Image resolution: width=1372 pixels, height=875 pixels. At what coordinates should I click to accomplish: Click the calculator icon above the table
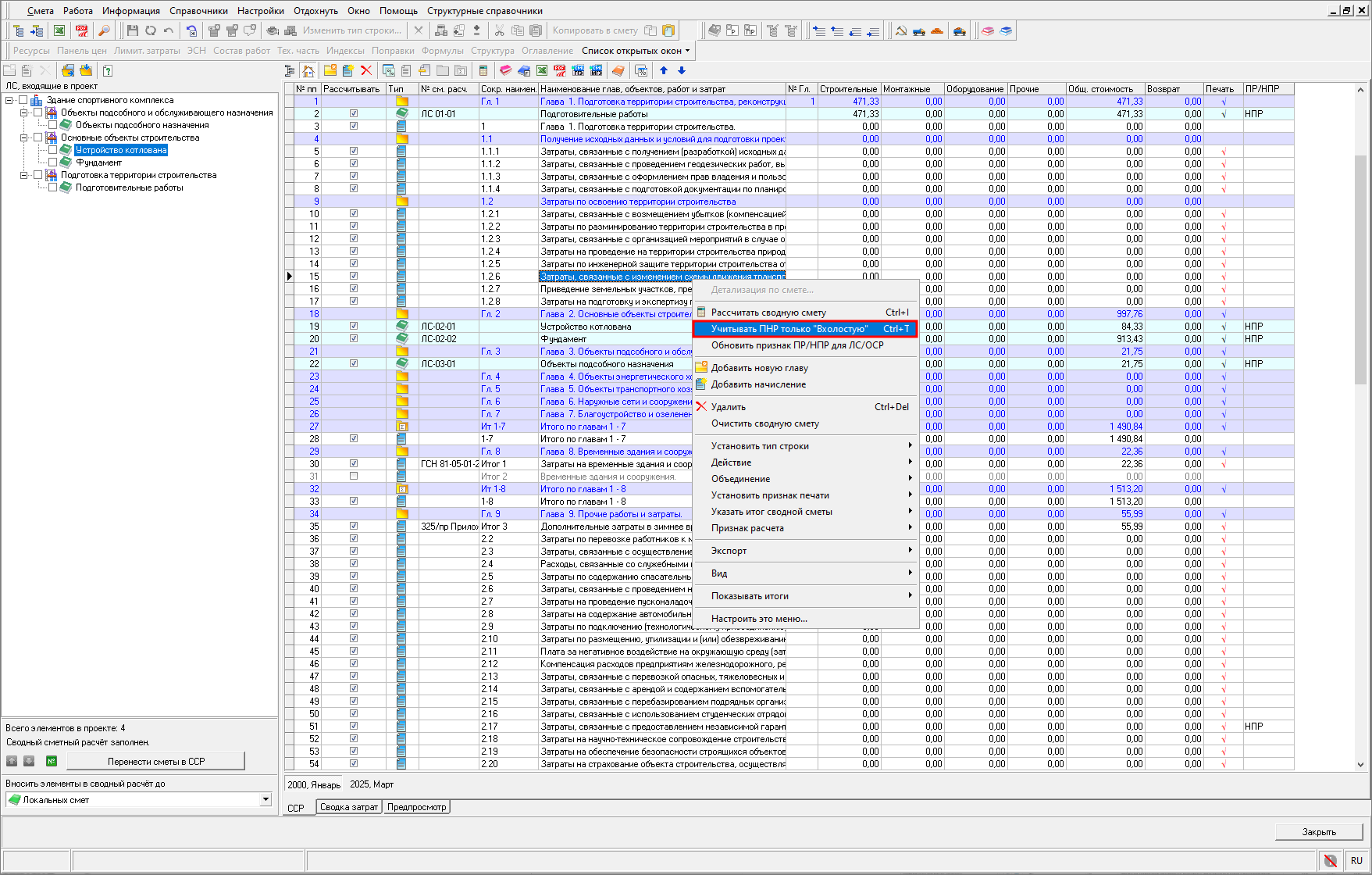(483, 70)
